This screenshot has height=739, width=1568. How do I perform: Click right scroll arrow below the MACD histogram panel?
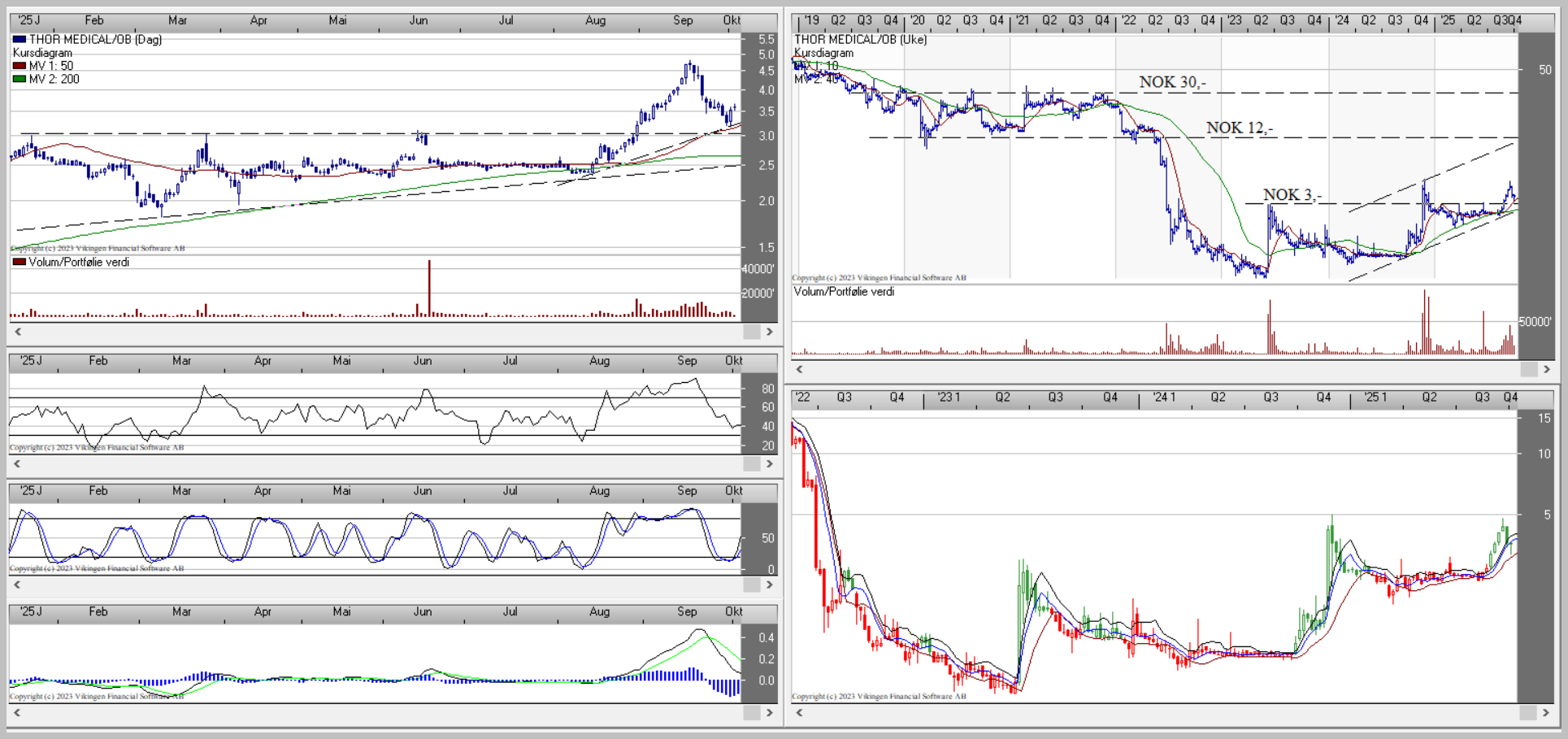[x=769, y=713]
